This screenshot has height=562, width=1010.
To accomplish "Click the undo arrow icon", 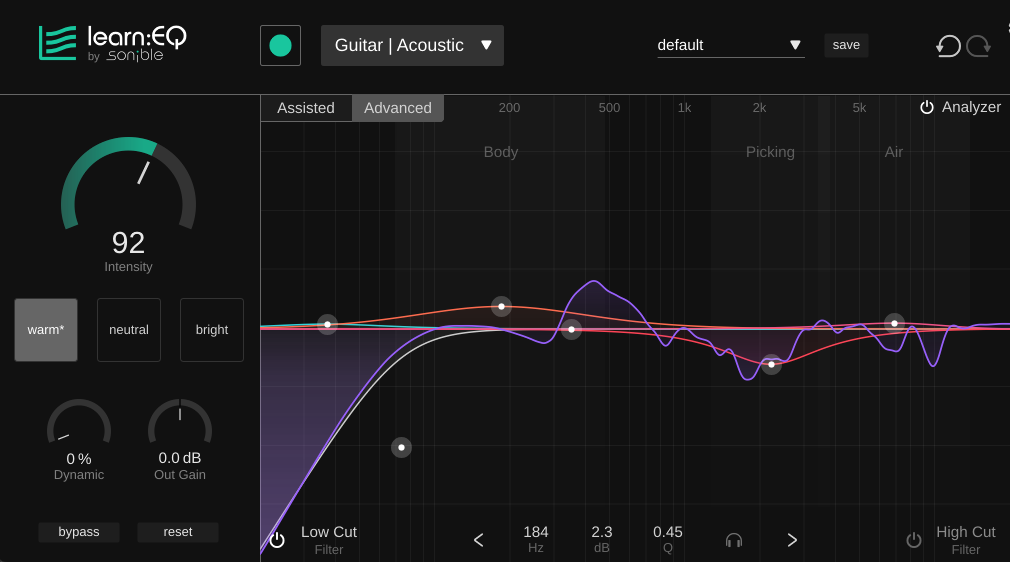I will coord(948,46).
